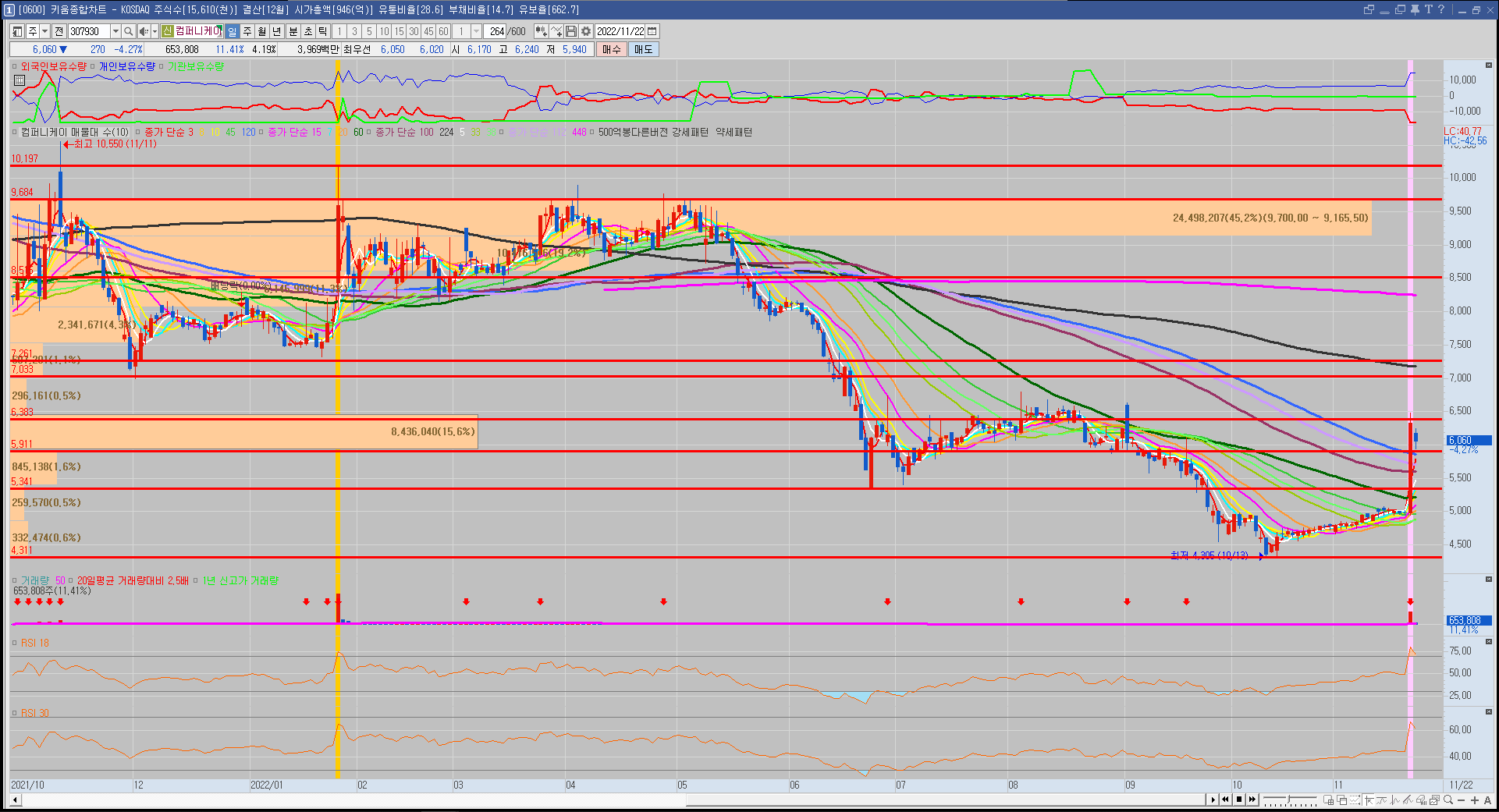Screen dimensions: 1499x812
Task: Close the RSI 18 panel via corner box
Action: click(1489, 642)
